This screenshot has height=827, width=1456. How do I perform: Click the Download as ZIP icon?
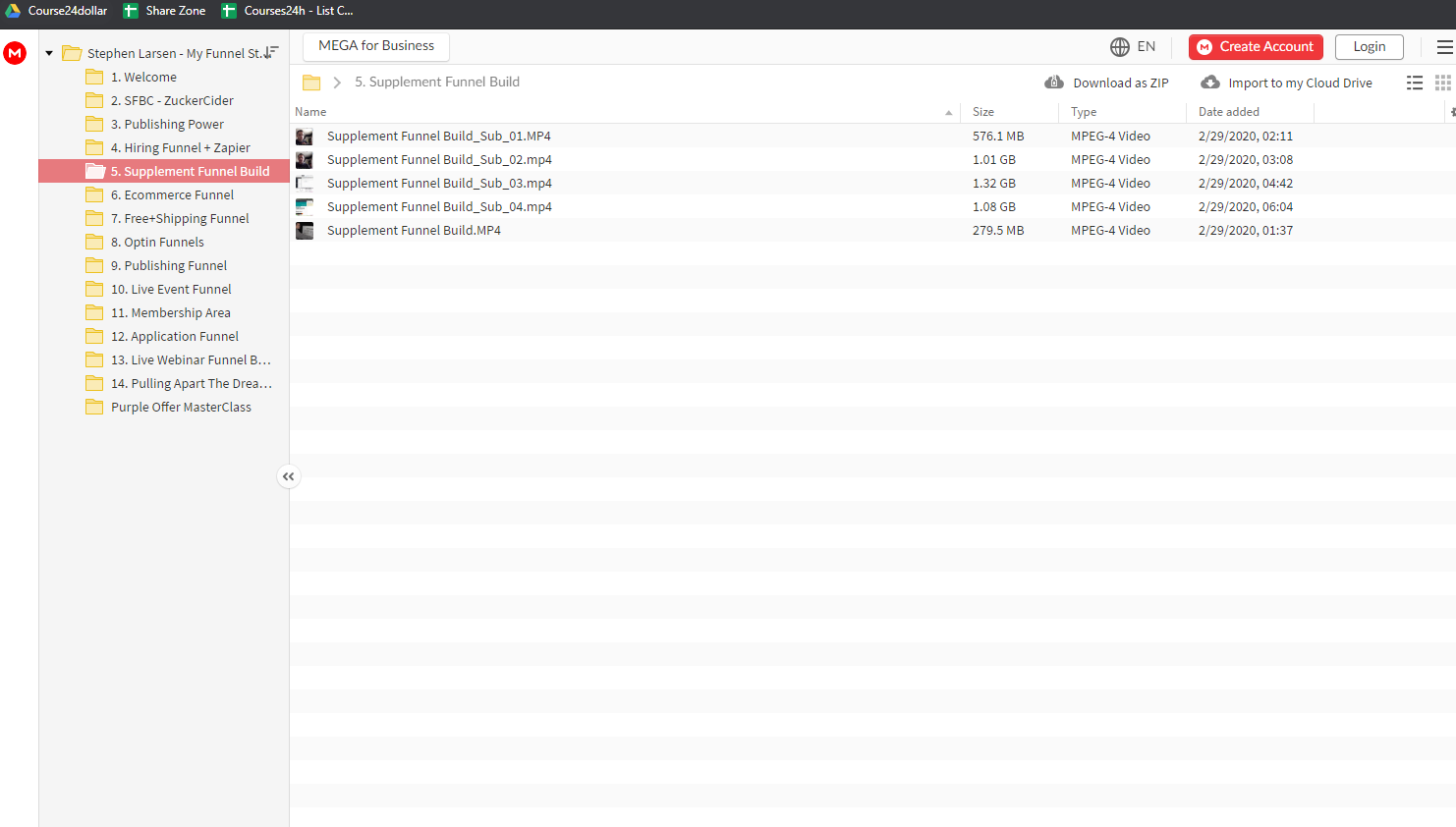click(x=1054, y=83)
